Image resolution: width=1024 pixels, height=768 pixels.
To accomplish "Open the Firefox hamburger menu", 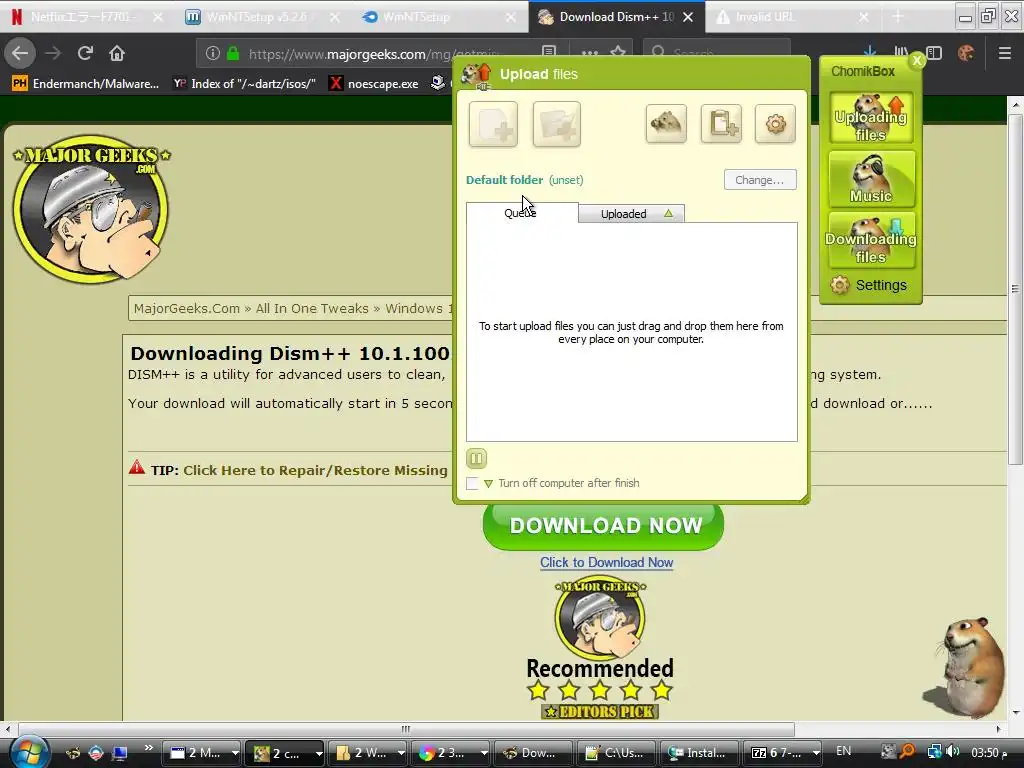I will 1005,53.
